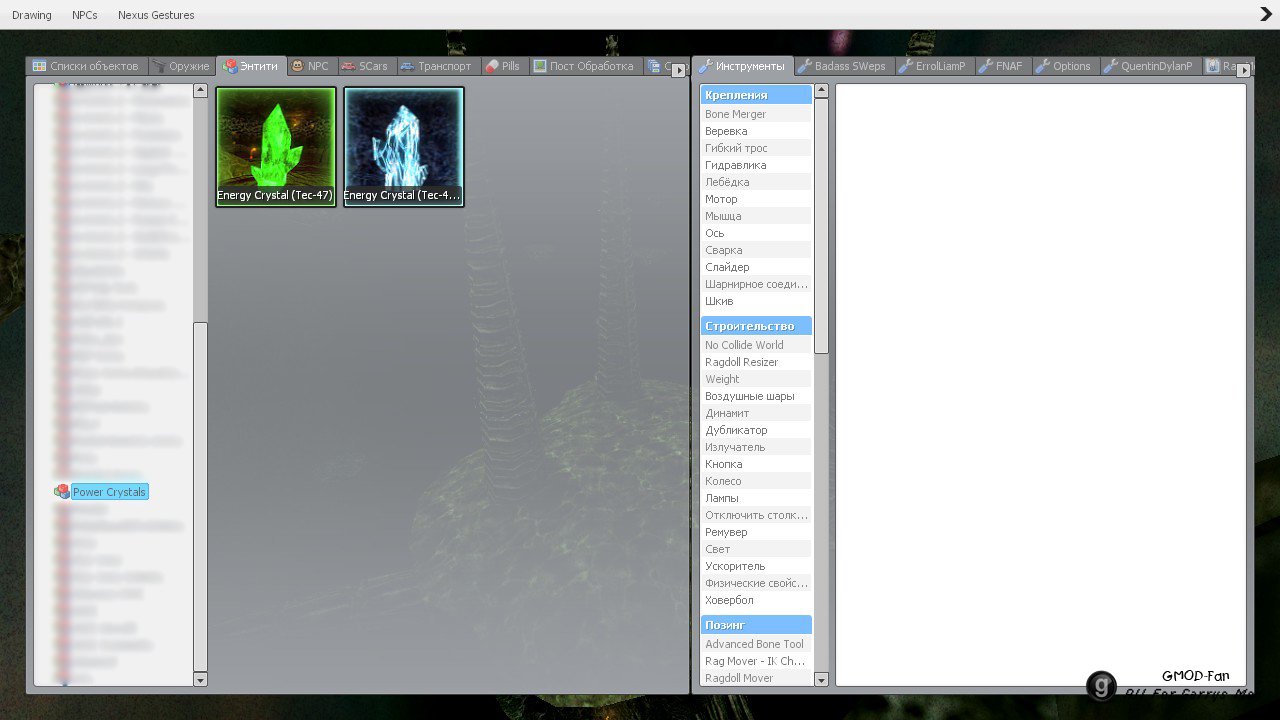
Task: Switch to the Badass SWeps tab
Action: [x=842, y=66]
